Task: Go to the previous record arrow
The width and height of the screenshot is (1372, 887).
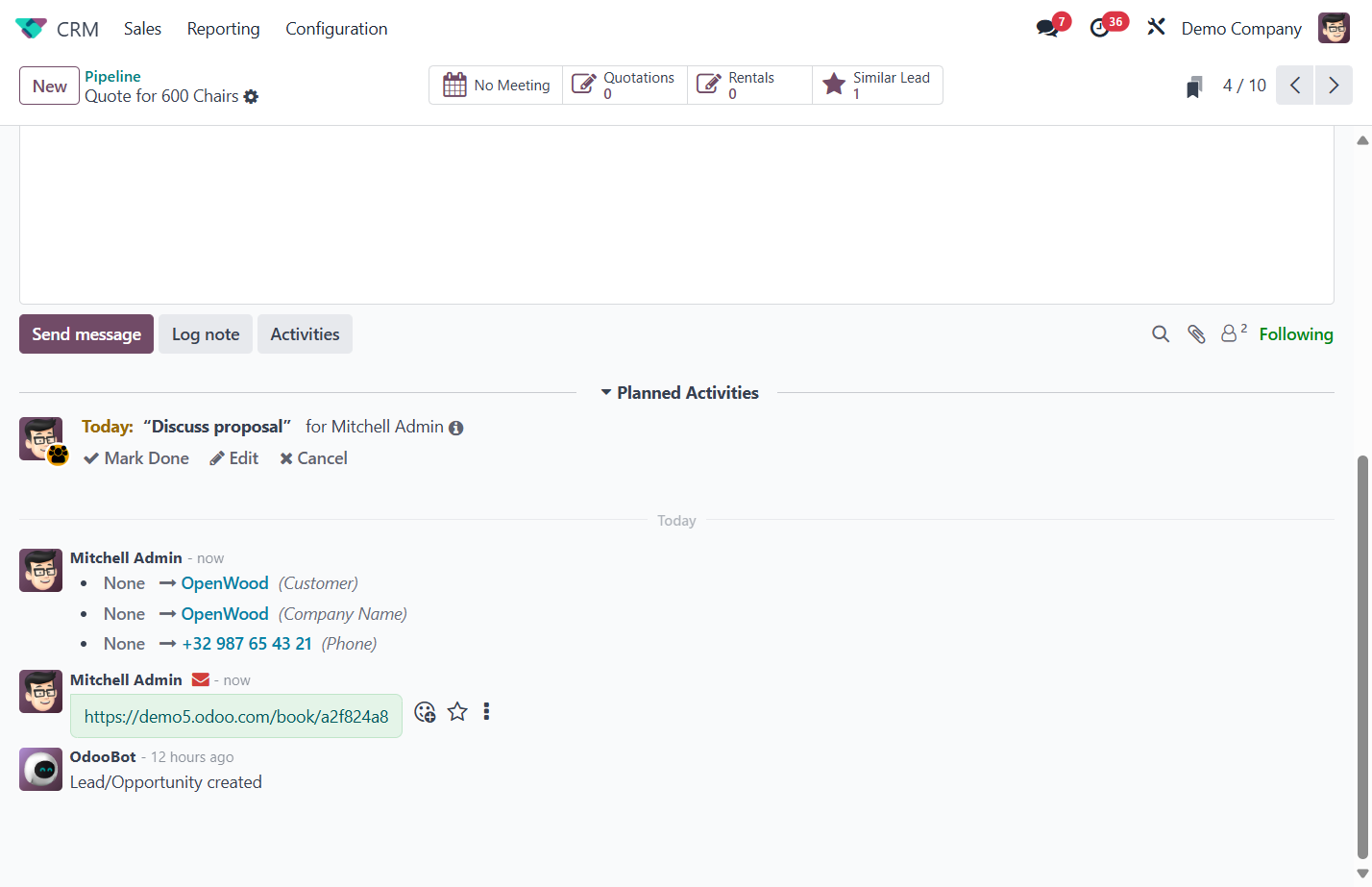Action: [x=1294, y=86]
